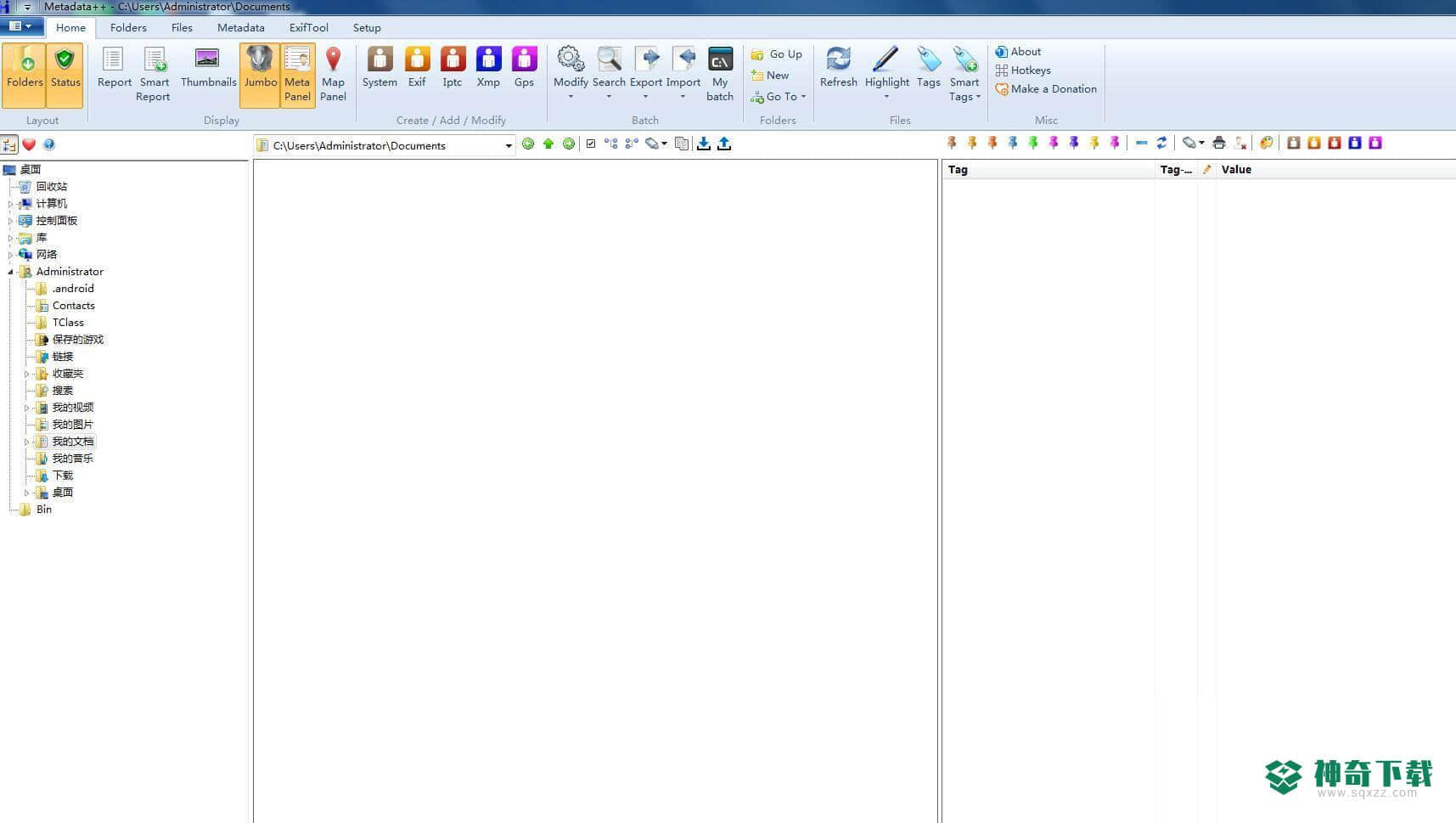
Task: Open the Gps metadata tool
Action: coord(524,68)
